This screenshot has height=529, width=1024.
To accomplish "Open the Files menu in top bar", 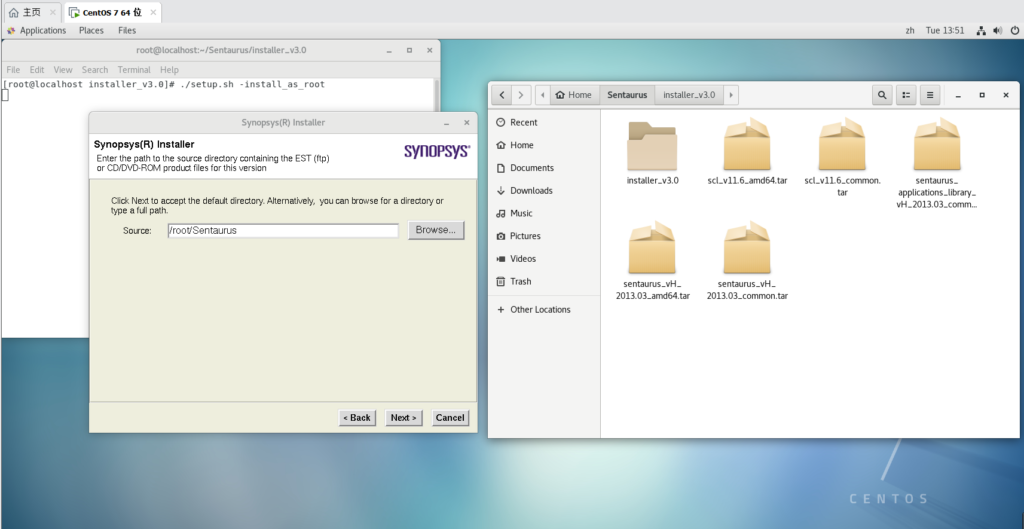I will tap(127, 31).
